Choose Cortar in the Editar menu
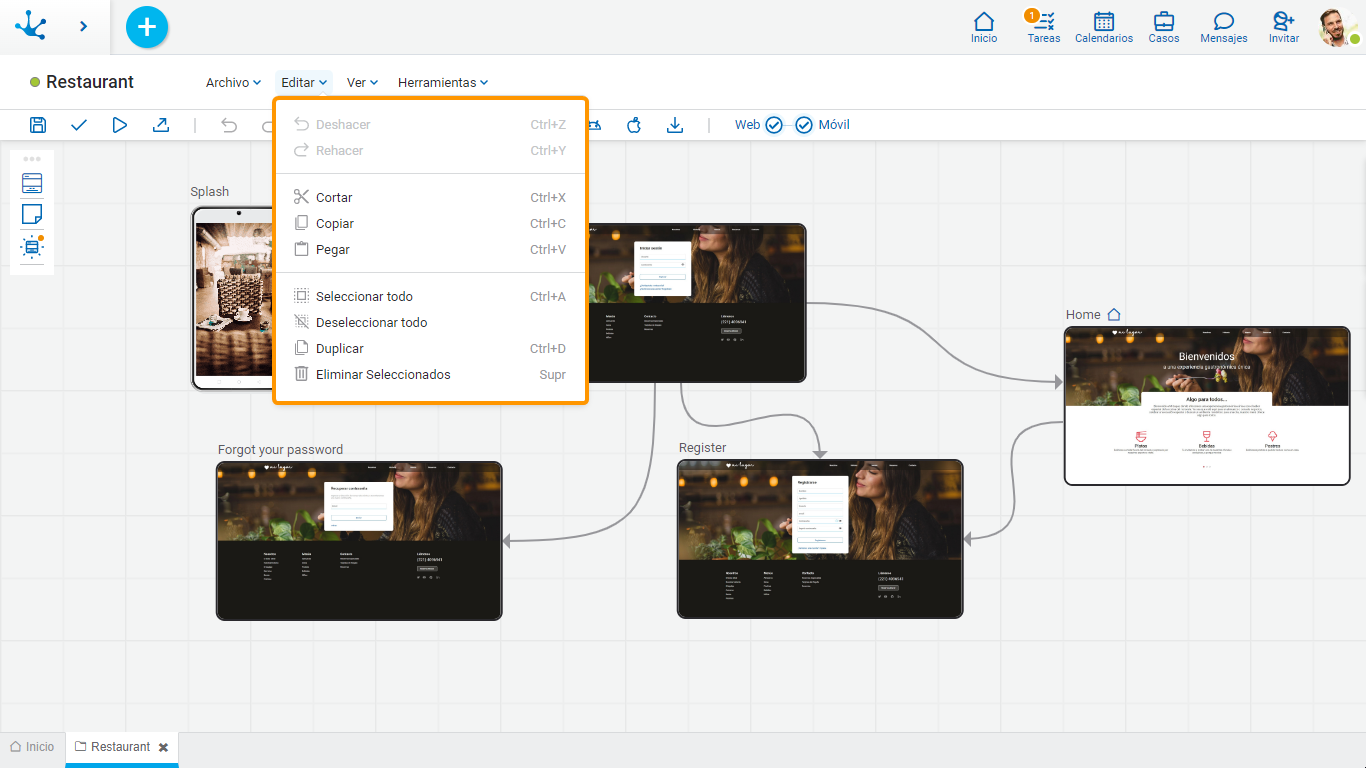This screenshot has width=1366, height=768. 430,198
